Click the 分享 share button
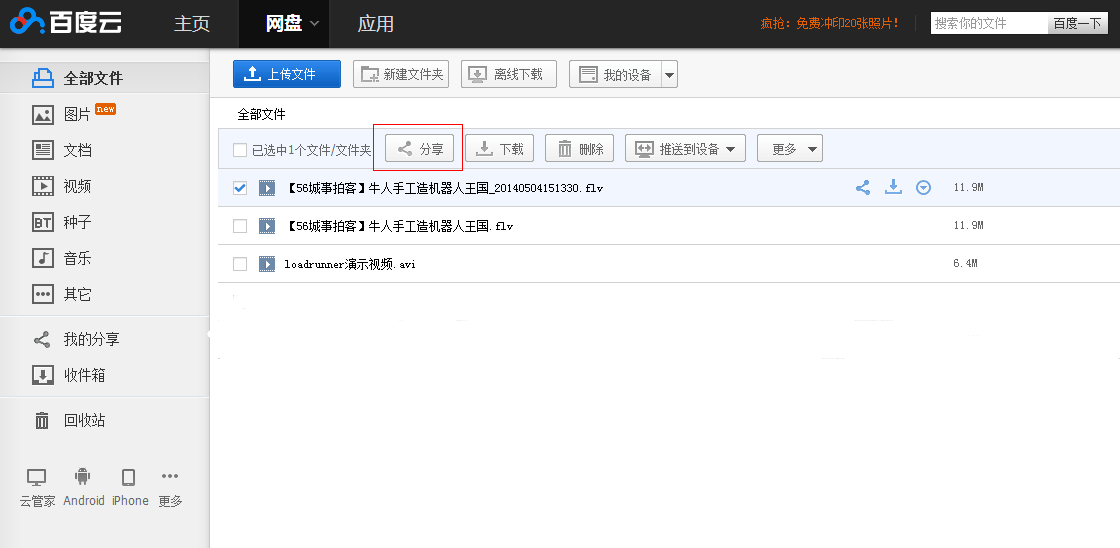The width and height of the screenshot is (1120, 548). [420, 149]
